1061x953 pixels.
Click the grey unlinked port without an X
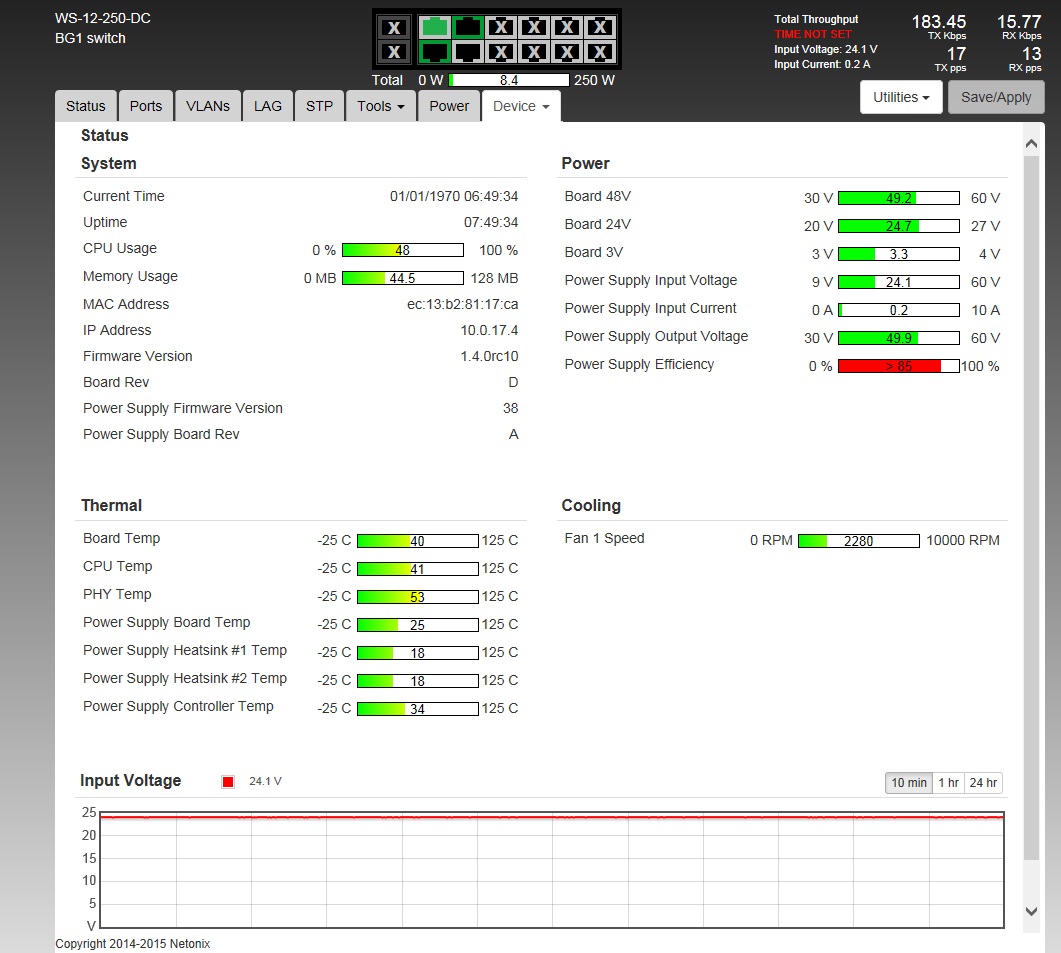(467, 51)
